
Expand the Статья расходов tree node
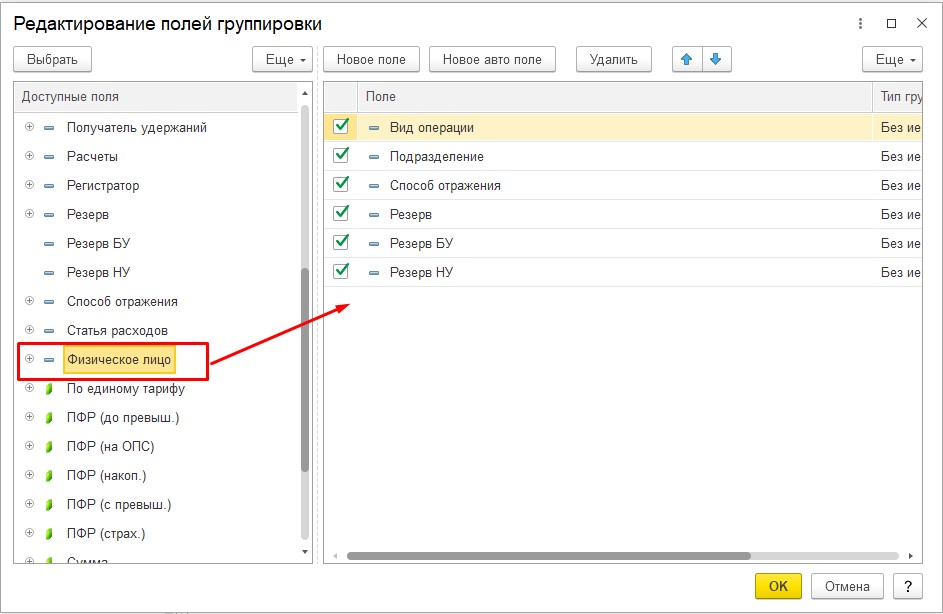pyautogui.click(x=29, y=330)
